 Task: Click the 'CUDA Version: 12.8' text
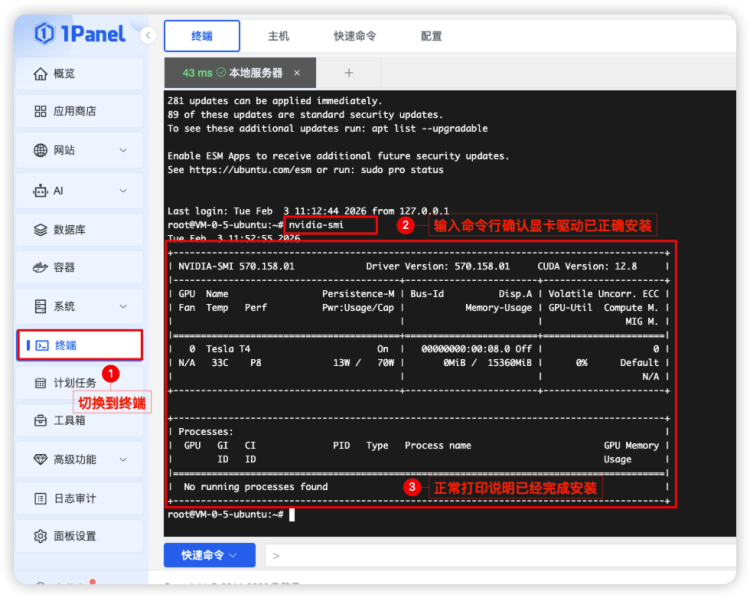[587, 266]
